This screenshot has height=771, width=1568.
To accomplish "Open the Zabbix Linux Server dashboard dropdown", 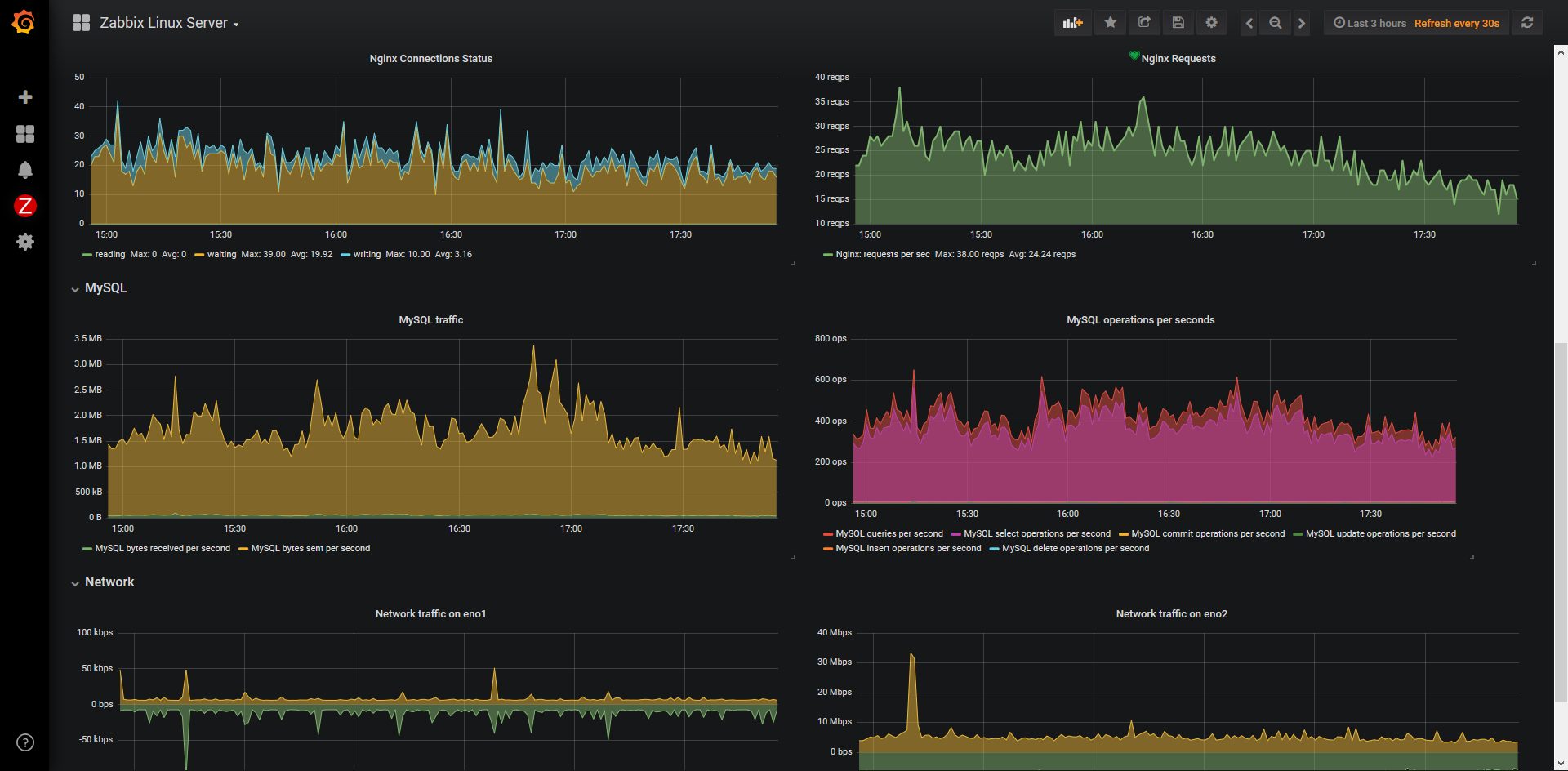I will [x=169, y=23].
